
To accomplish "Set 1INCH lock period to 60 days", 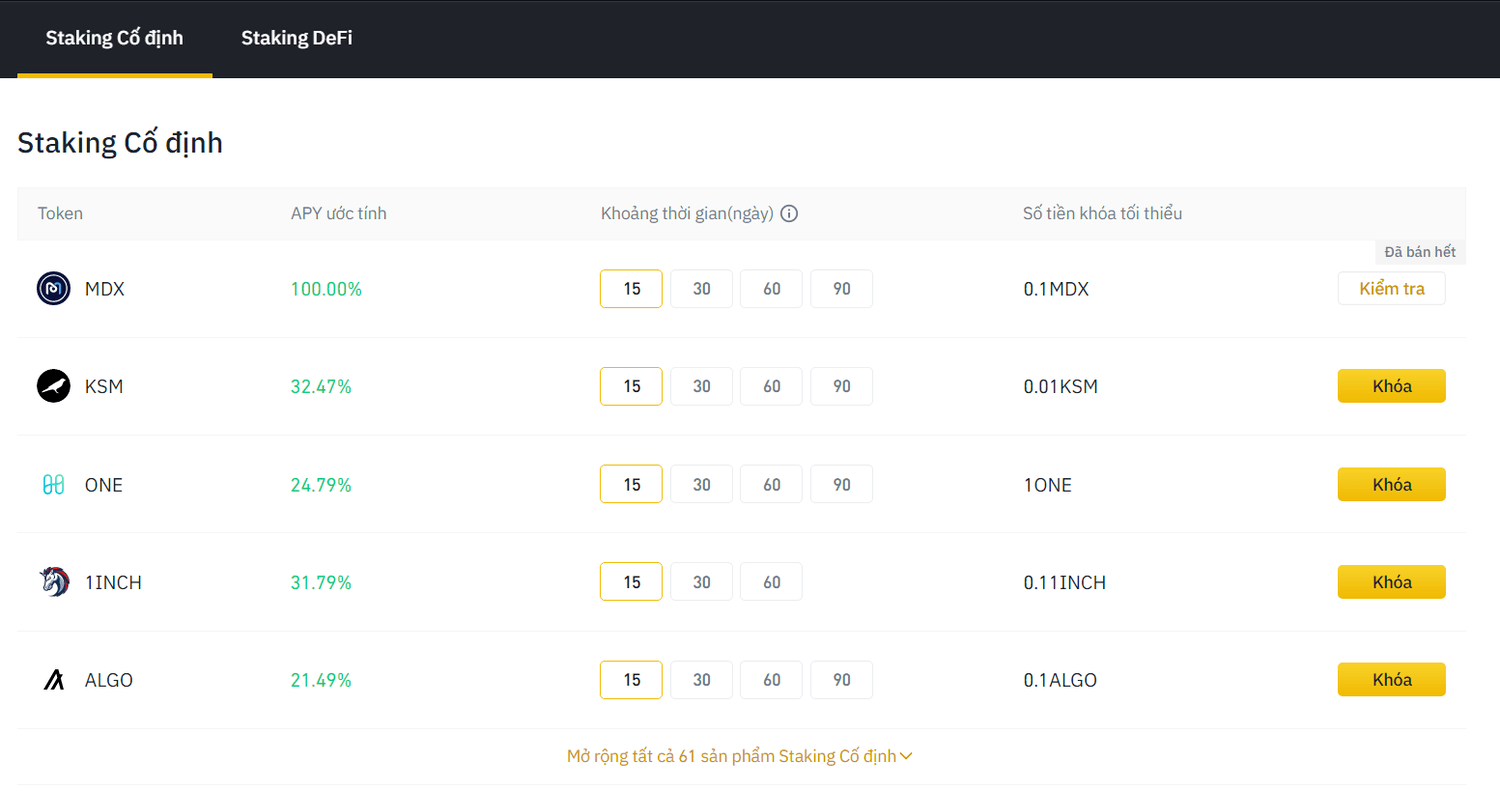I will [x=771, y=582].
